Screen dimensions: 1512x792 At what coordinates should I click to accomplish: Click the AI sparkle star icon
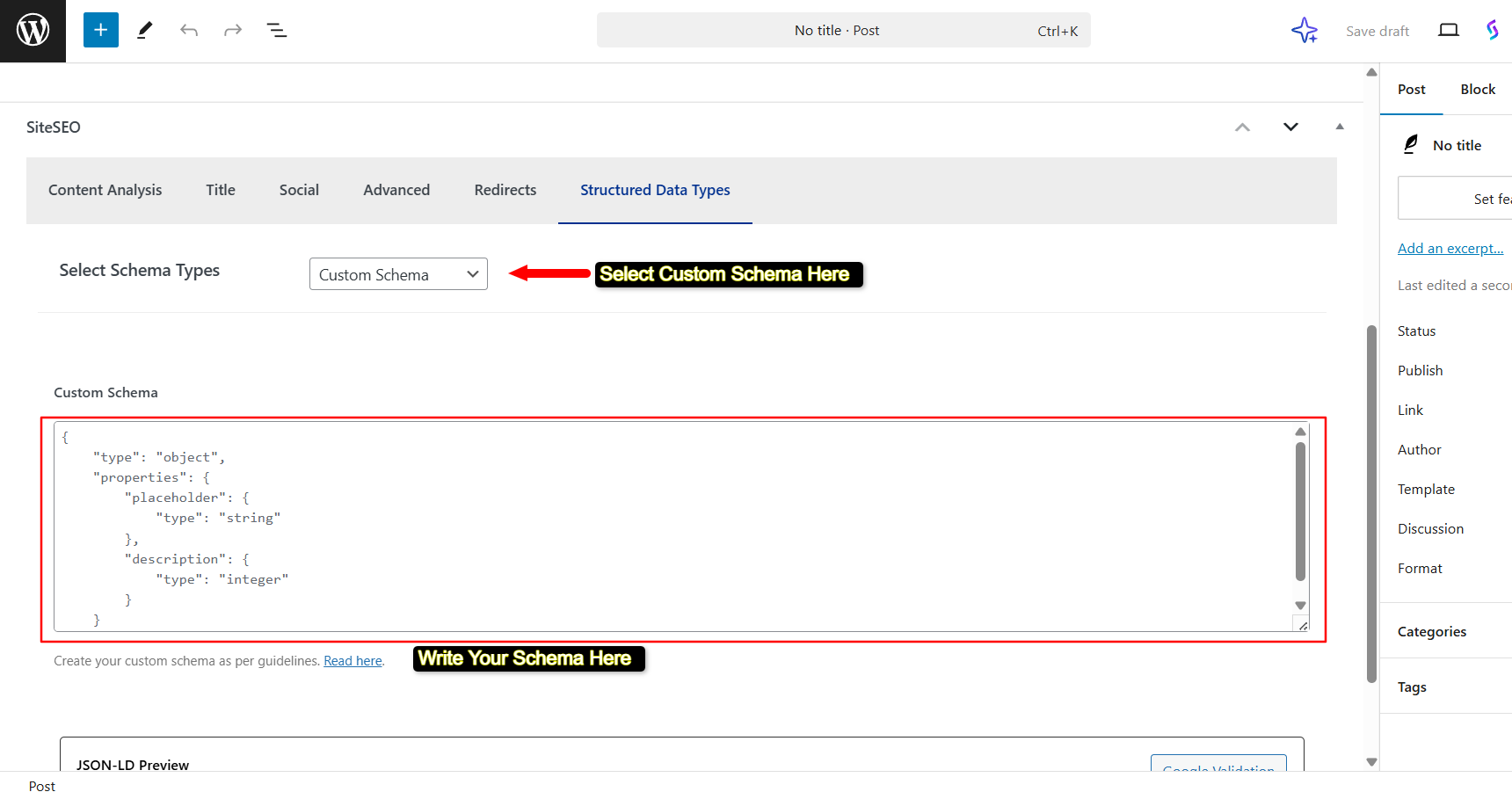pos(1305,31)
